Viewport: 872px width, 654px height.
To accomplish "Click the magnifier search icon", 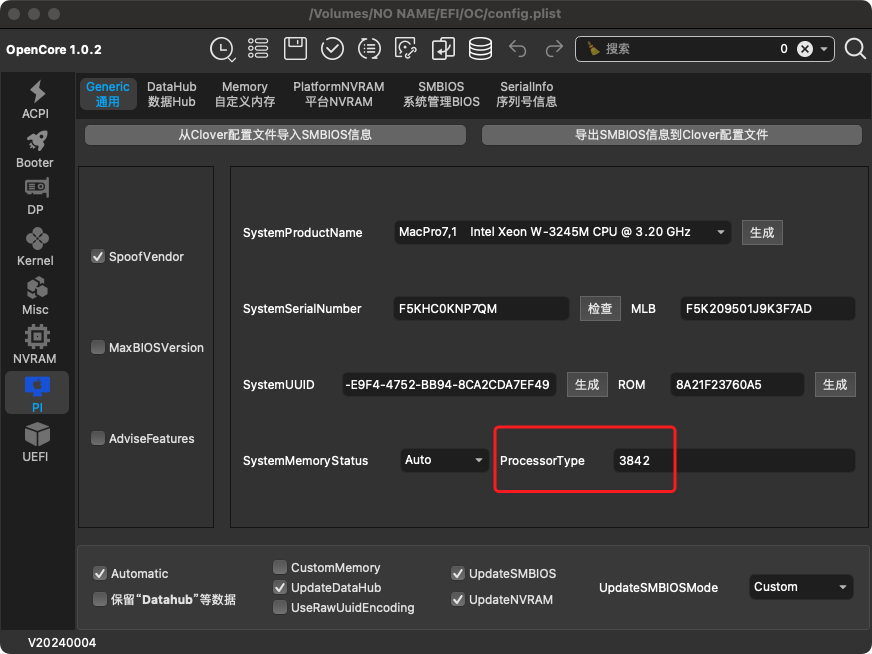I will (x=855, y=49).
